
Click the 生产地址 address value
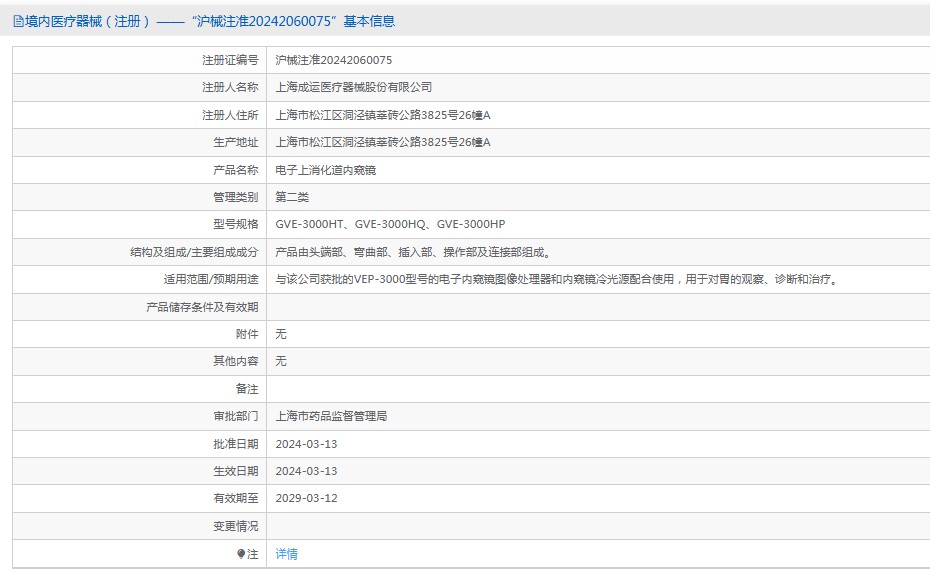[383, 142]
